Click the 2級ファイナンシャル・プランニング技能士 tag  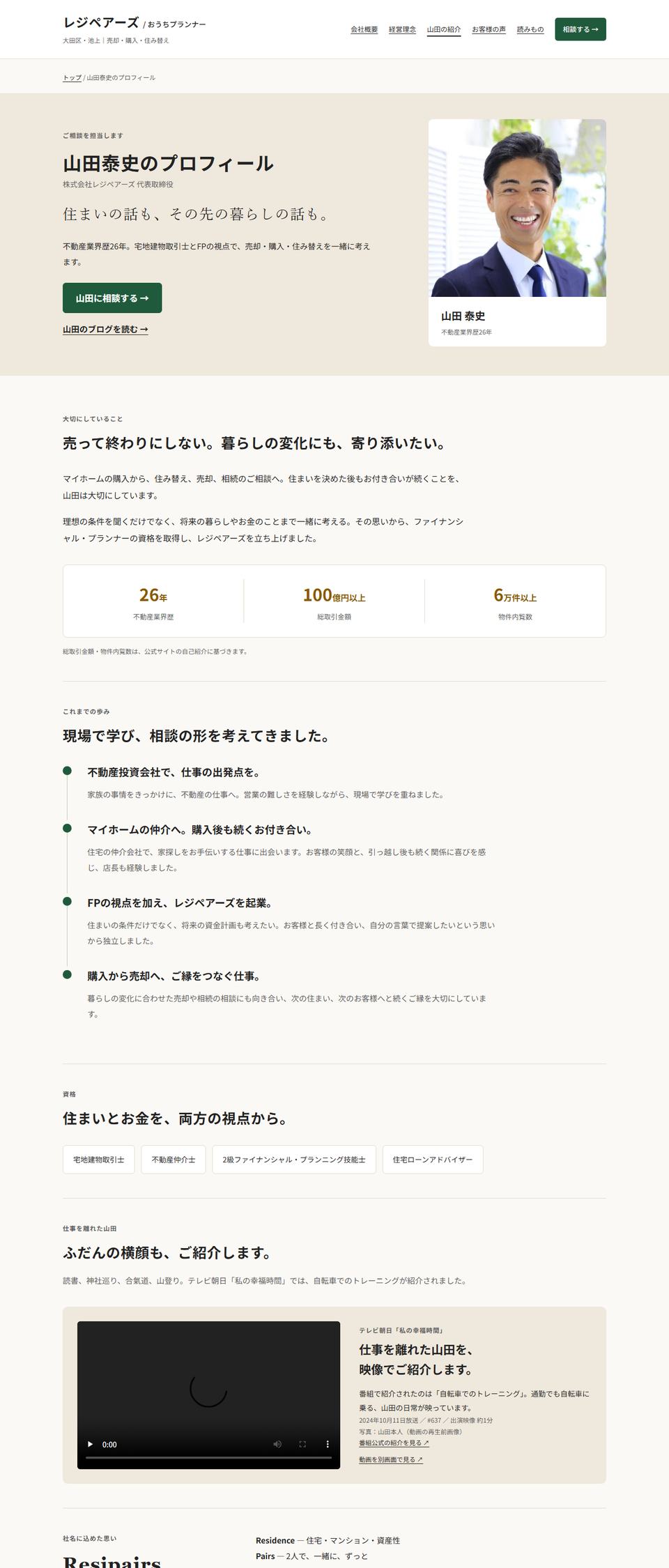coord(294,1160)
